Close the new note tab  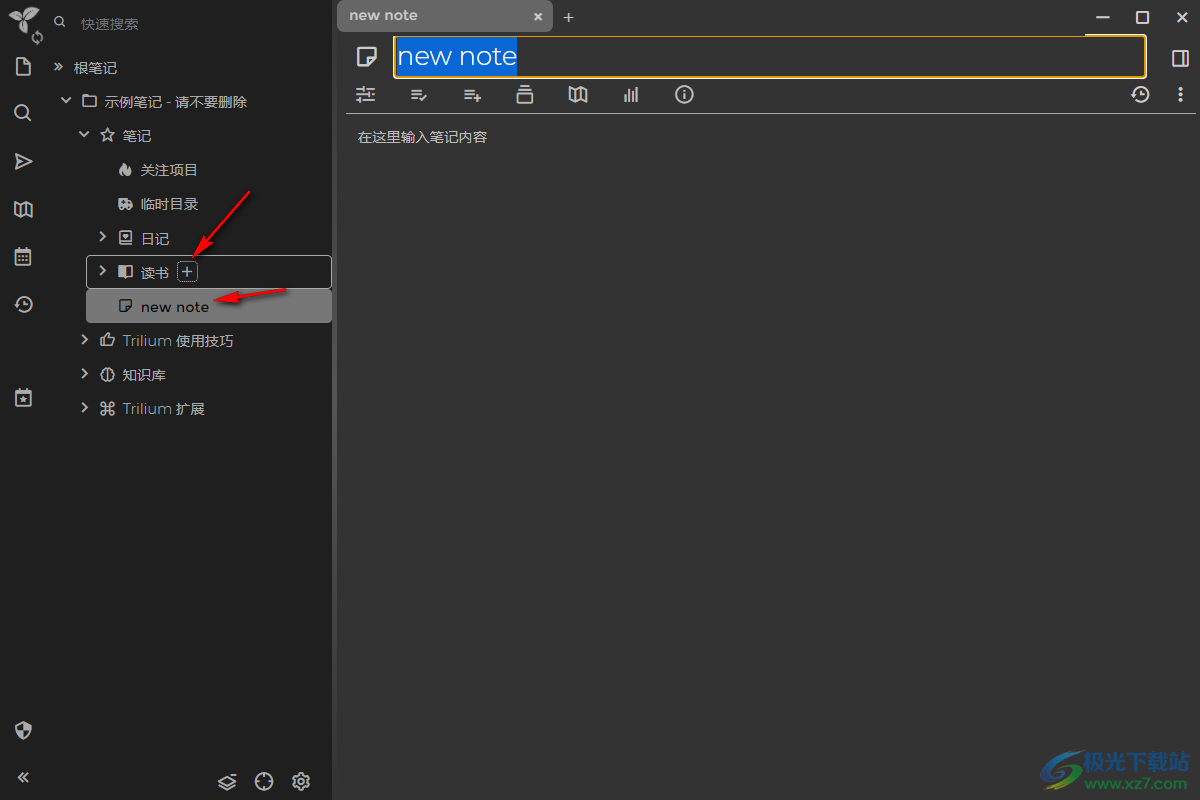[538, 16]
